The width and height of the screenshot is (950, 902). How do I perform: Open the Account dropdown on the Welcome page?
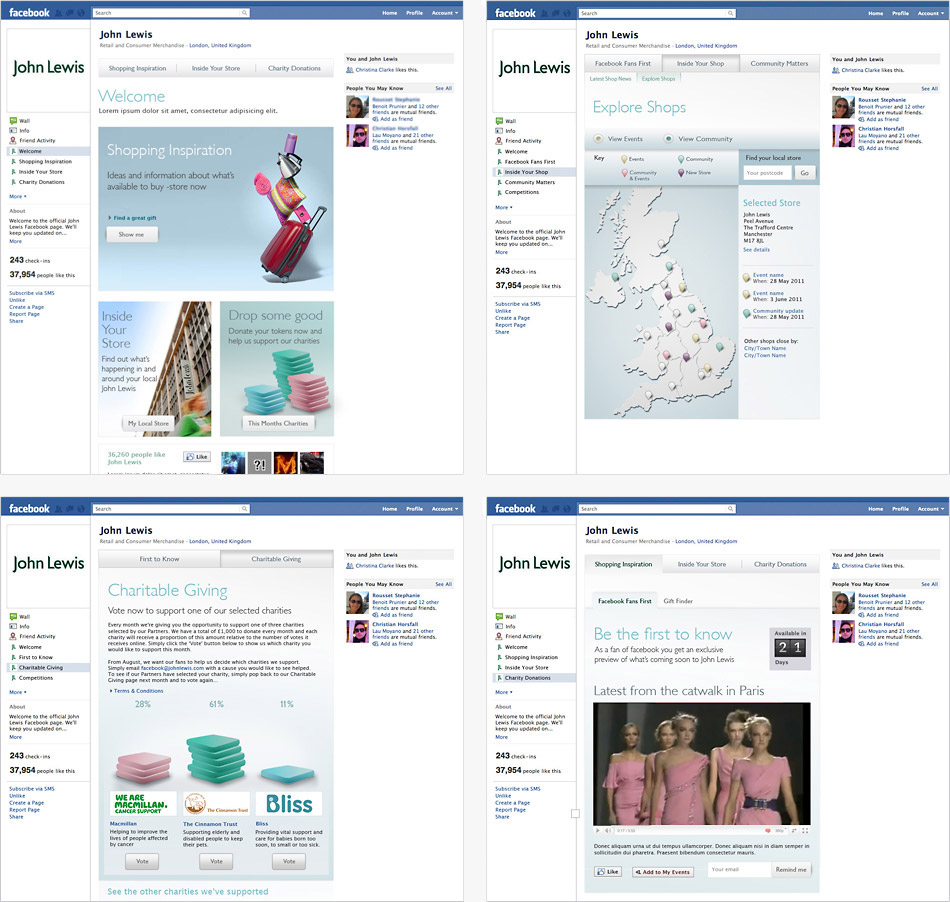pyautogui.click(x=445, y=13)
